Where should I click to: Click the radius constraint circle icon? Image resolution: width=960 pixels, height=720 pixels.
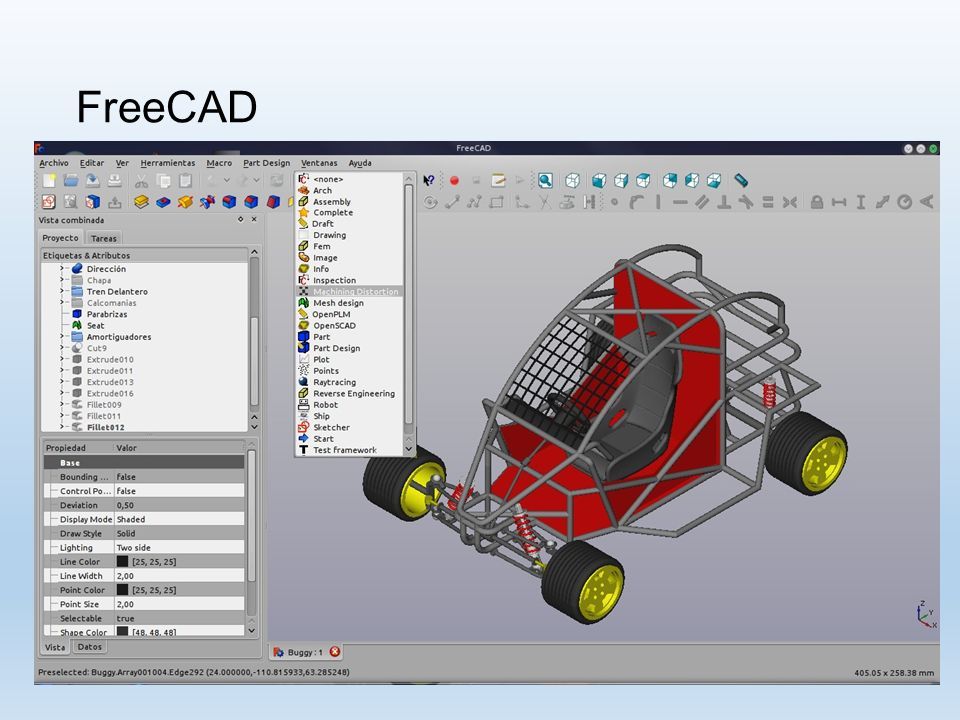[x=905, y=202]
